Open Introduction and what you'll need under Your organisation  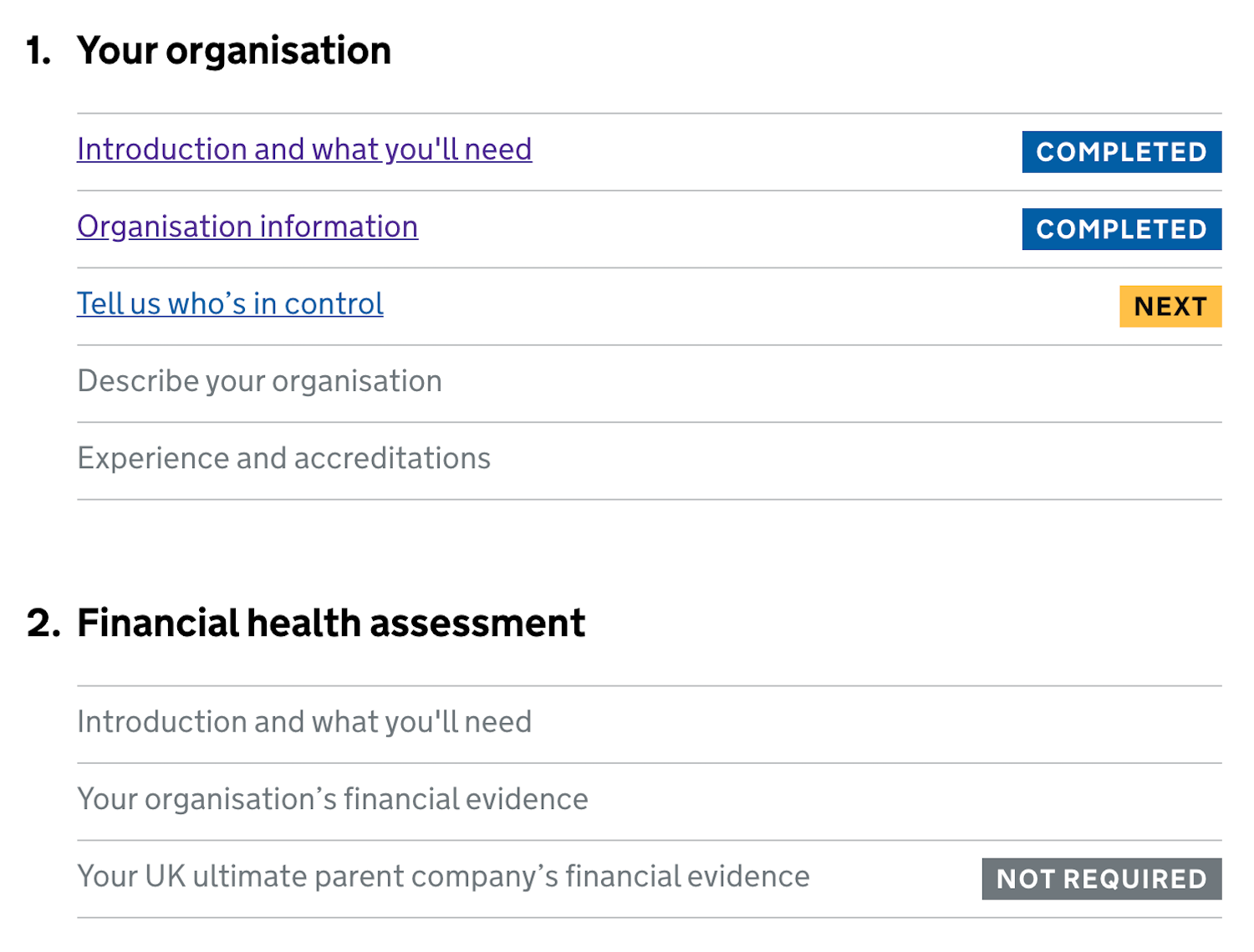coord(304,150)
